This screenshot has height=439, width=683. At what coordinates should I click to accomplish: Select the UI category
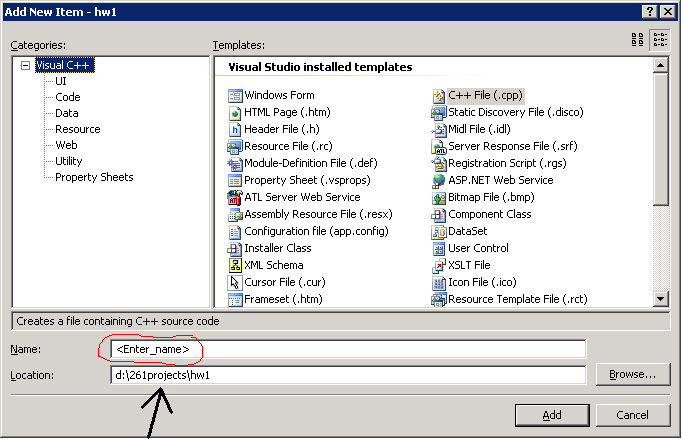61,81
